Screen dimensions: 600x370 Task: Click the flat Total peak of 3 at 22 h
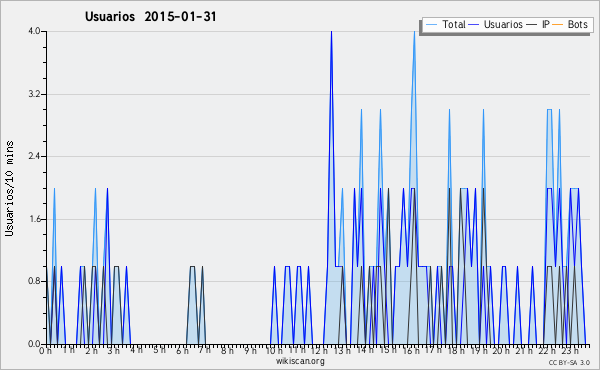coord(549,110)
